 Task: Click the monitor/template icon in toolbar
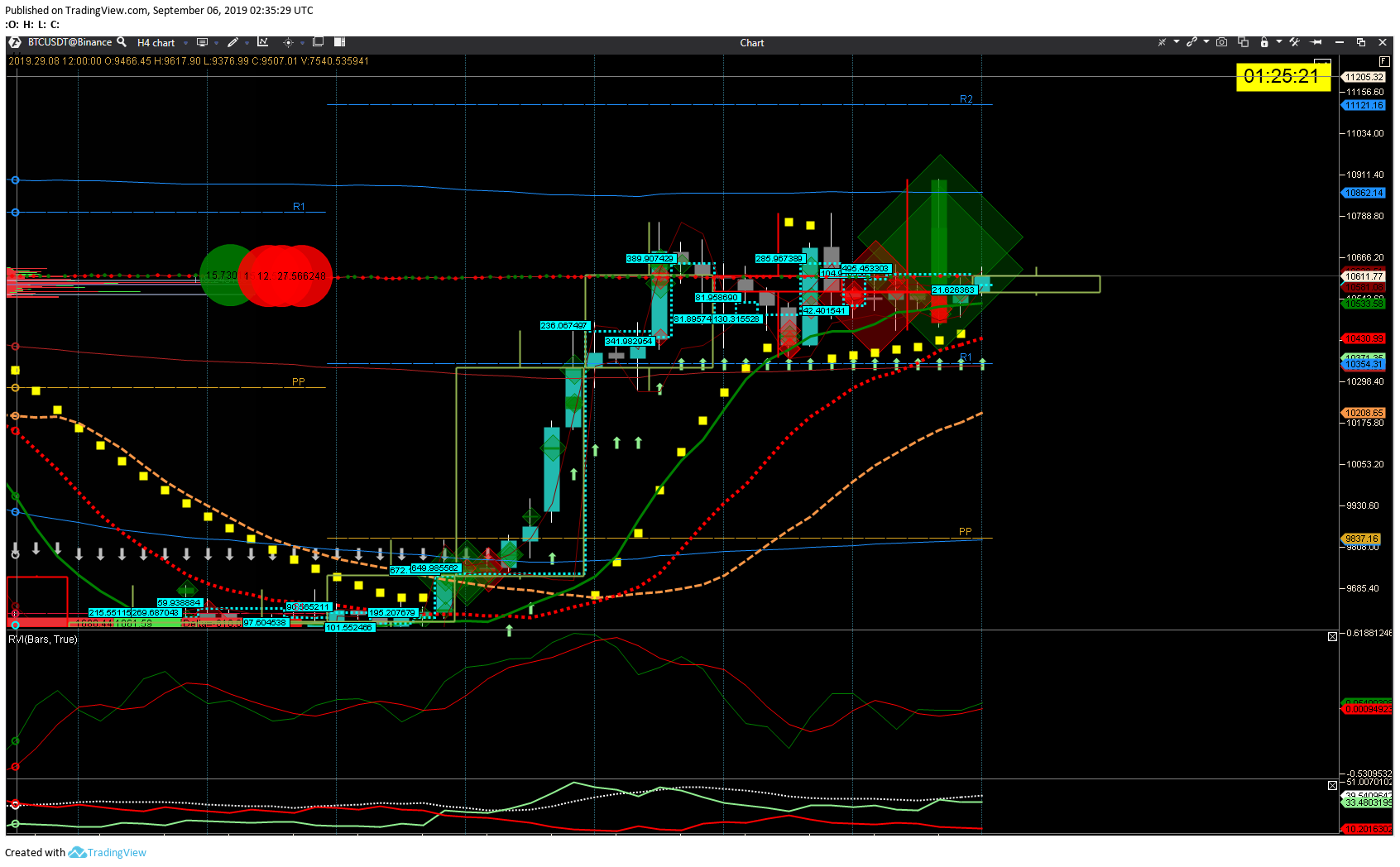click(x=202, y=42)
